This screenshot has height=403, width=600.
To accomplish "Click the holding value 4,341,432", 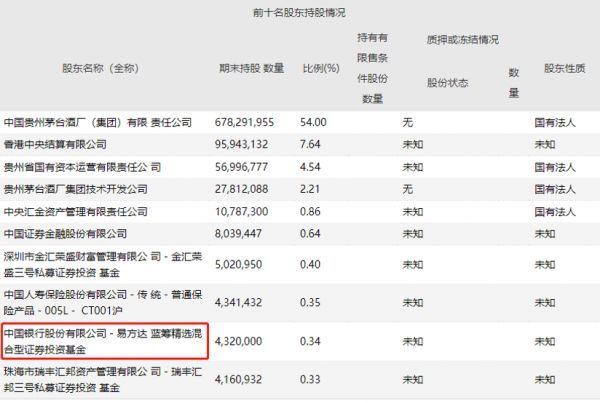I will [238, 303].
